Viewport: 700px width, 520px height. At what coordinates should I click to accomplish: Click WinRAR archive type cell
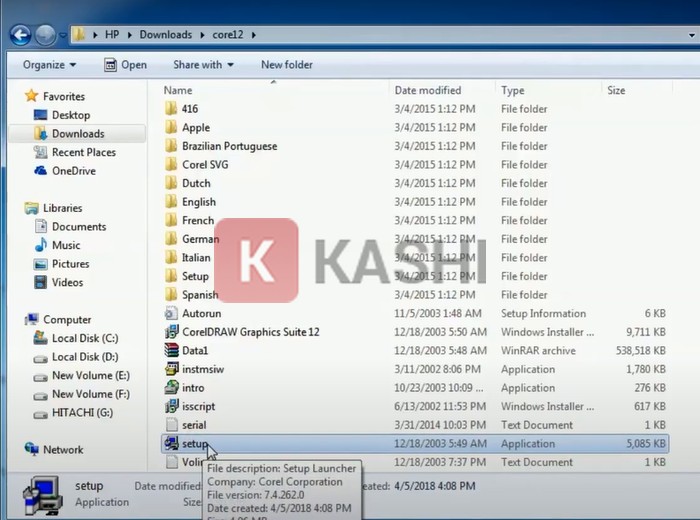(538, 350)
